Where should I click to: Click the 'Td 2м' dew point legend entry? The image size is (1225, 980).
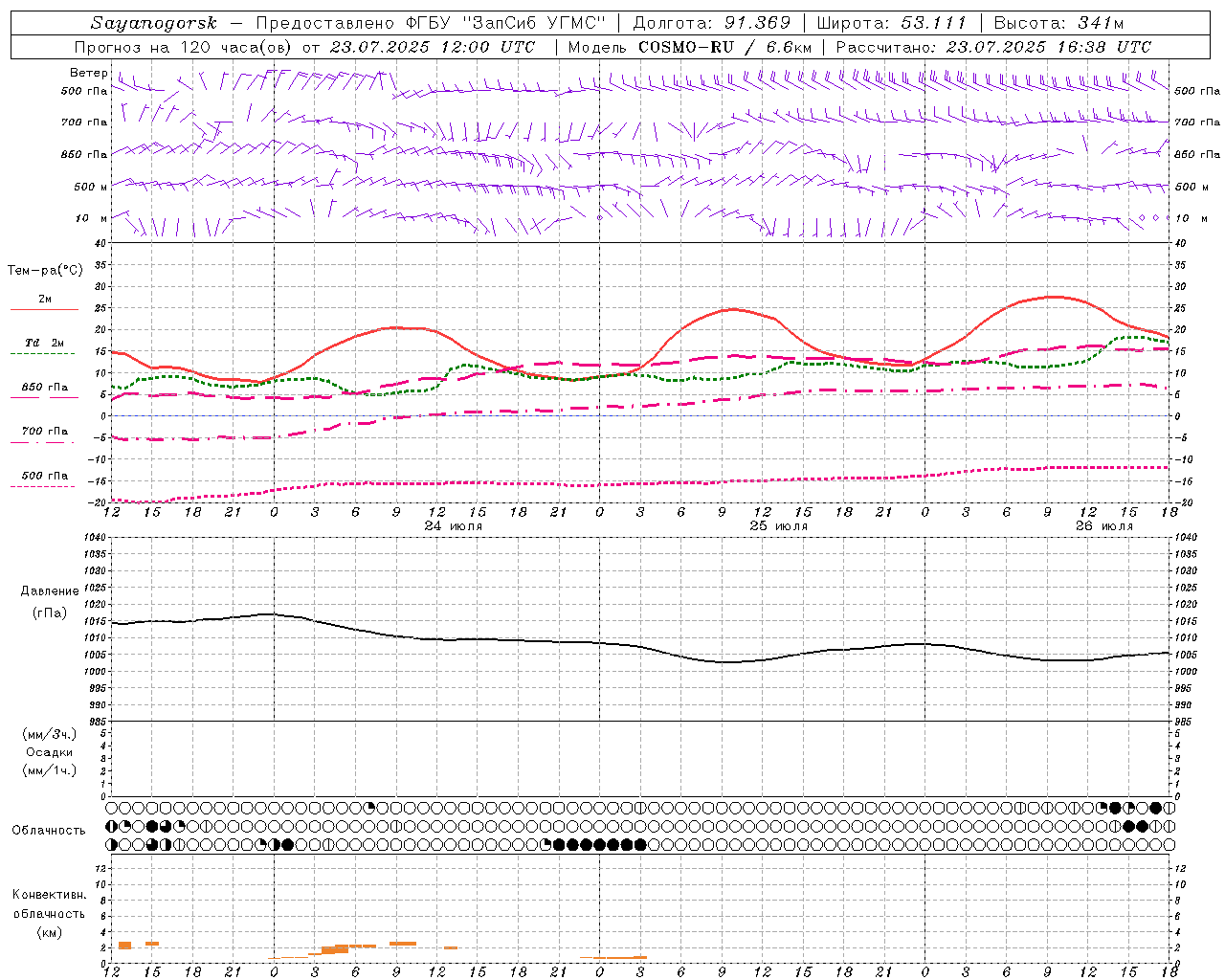click(x=45, y=343)
